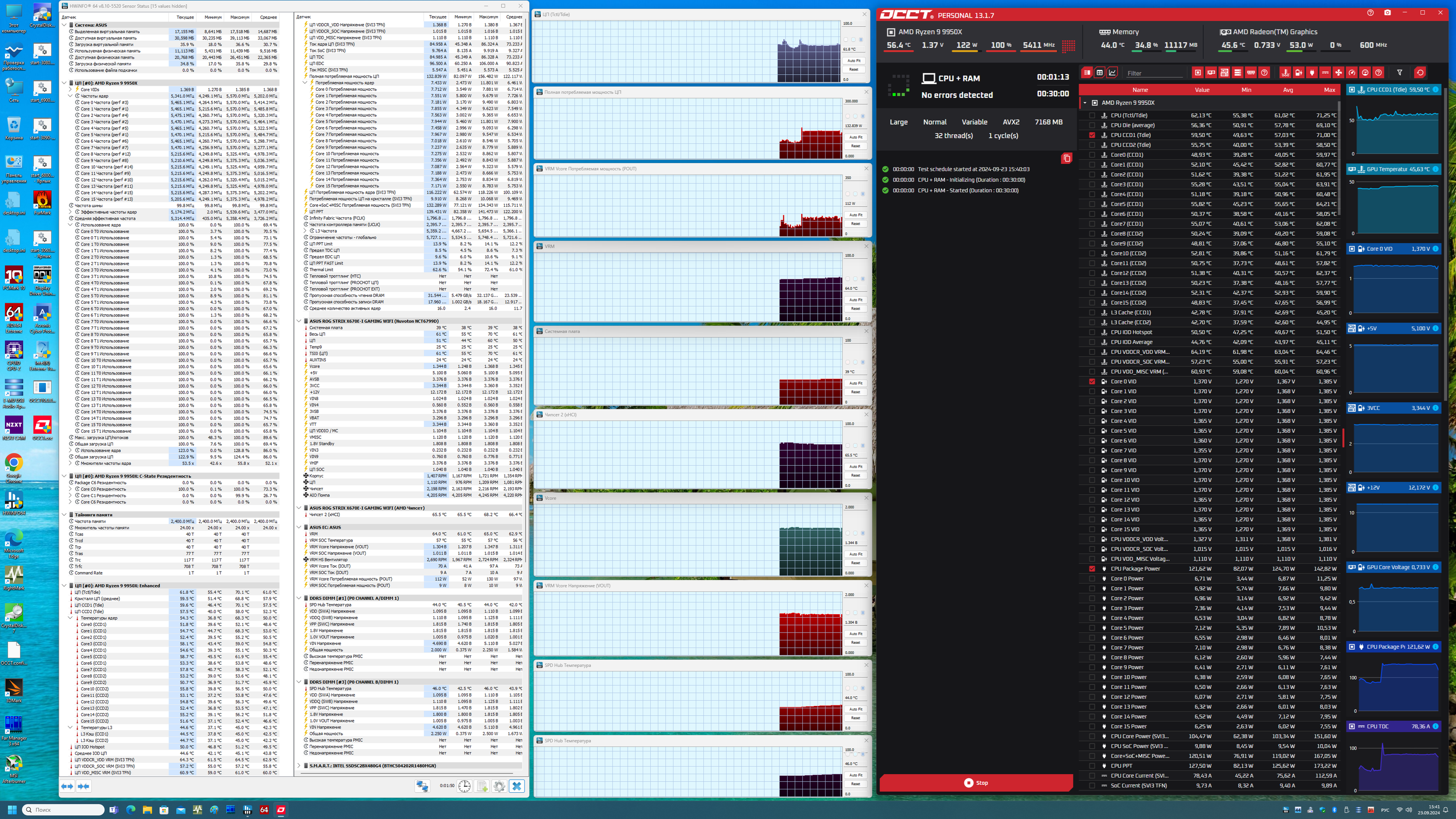Open HWiNFO sensor settings gear icon
1456x819 pixels.
coord(499,786)
